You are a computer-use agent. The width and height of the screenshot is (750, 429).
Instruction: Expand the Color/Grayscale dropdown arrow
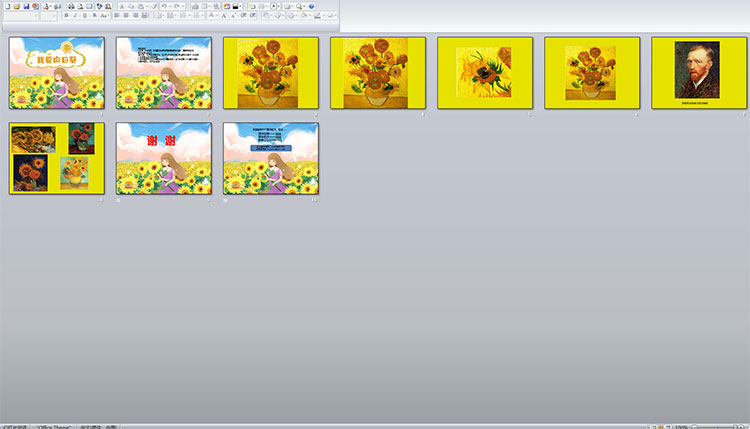pyautogui.click(x=241, y=7)
